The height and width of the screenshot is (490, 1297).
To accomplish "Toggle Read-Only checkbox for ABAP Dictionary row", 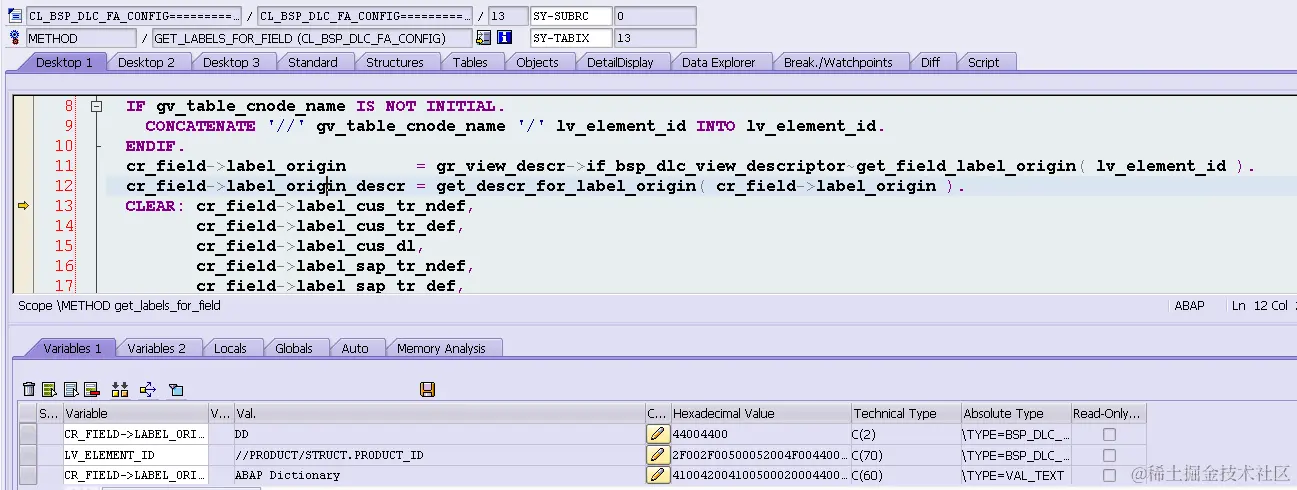I will [1109, 474].
